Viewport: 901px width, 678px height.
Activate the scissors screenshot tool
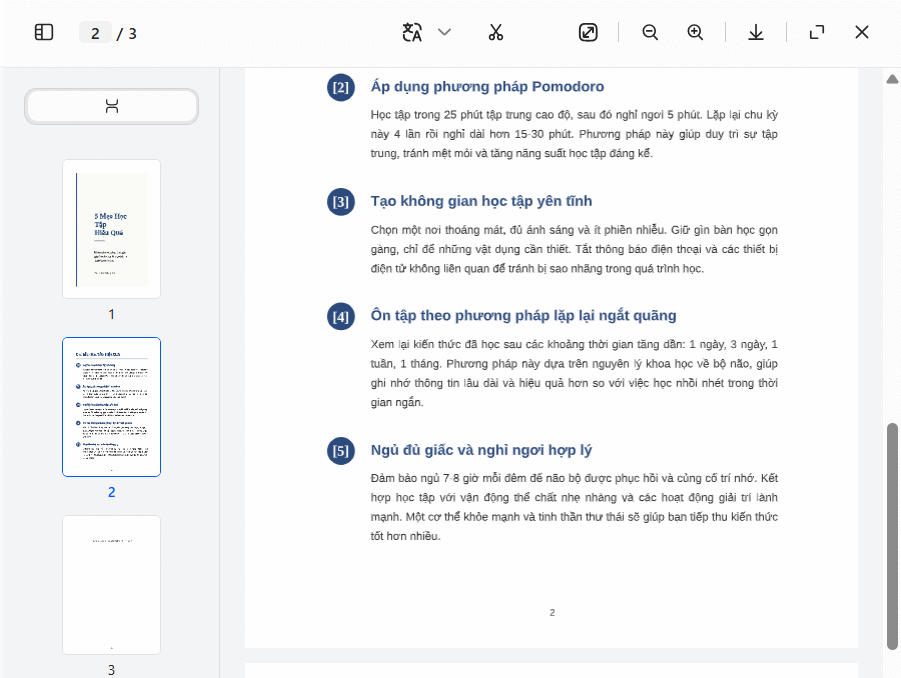click(x=495, y=32)
